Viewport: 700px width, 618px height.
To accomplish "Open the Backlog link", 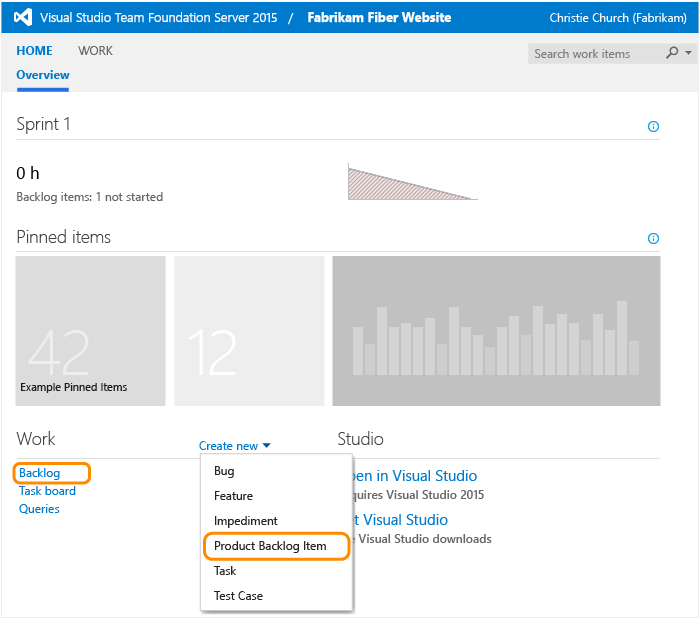I will (x=40, y=473).
